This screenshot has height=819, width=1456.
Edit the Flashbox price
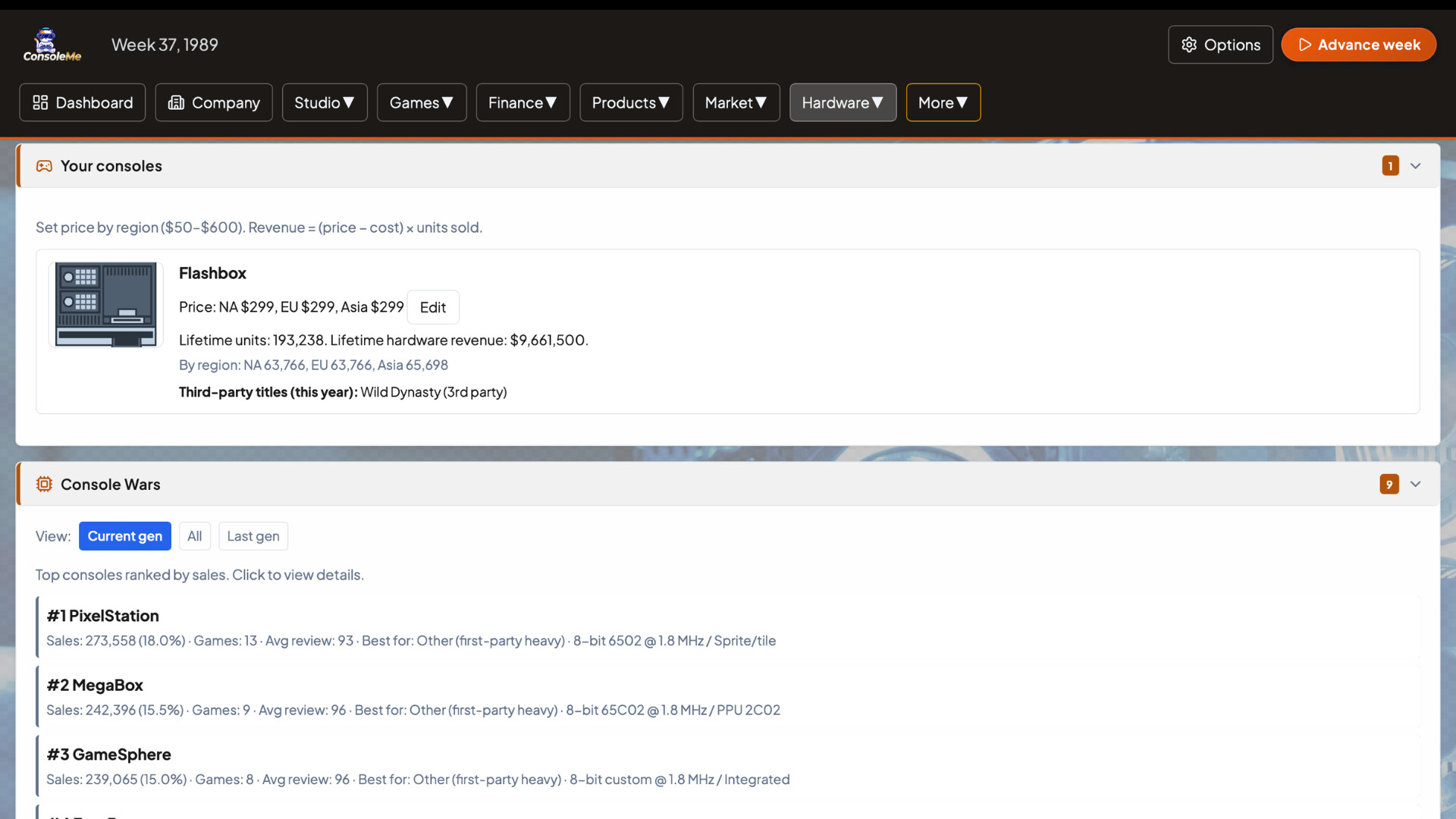[x=432, y=307]
